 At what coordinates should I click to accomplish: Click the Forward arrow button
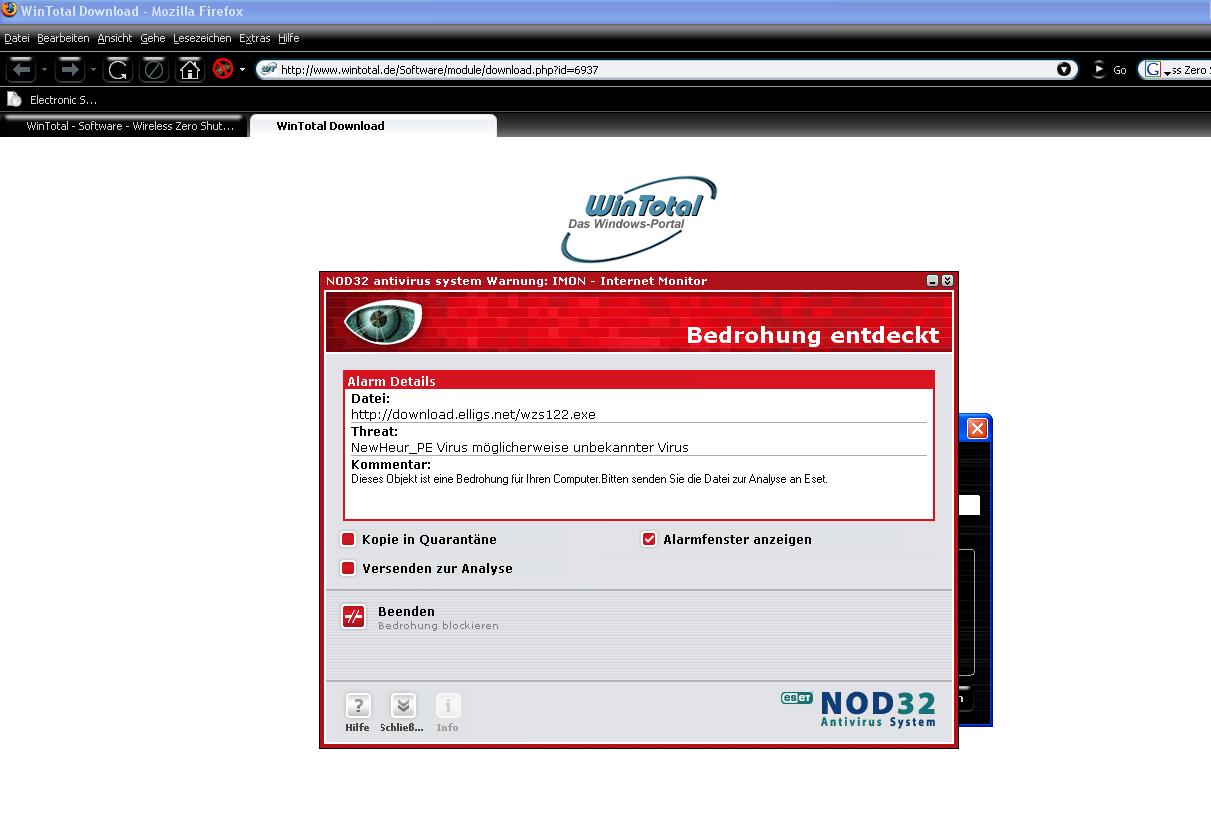point(69,70)
